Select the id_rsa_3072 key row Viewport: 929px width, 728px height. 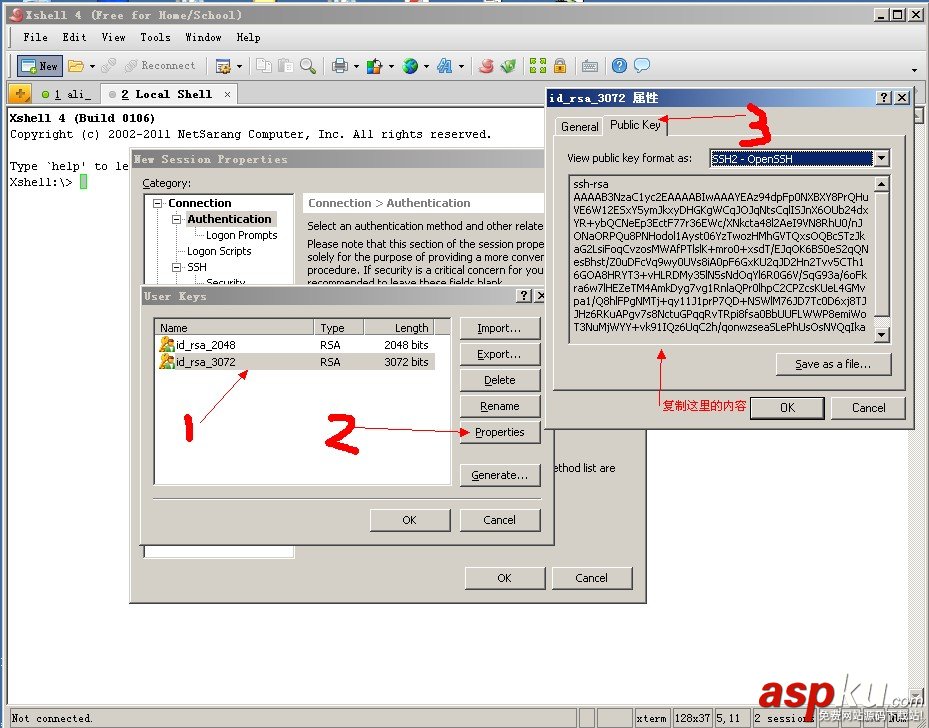click(296, 362)
